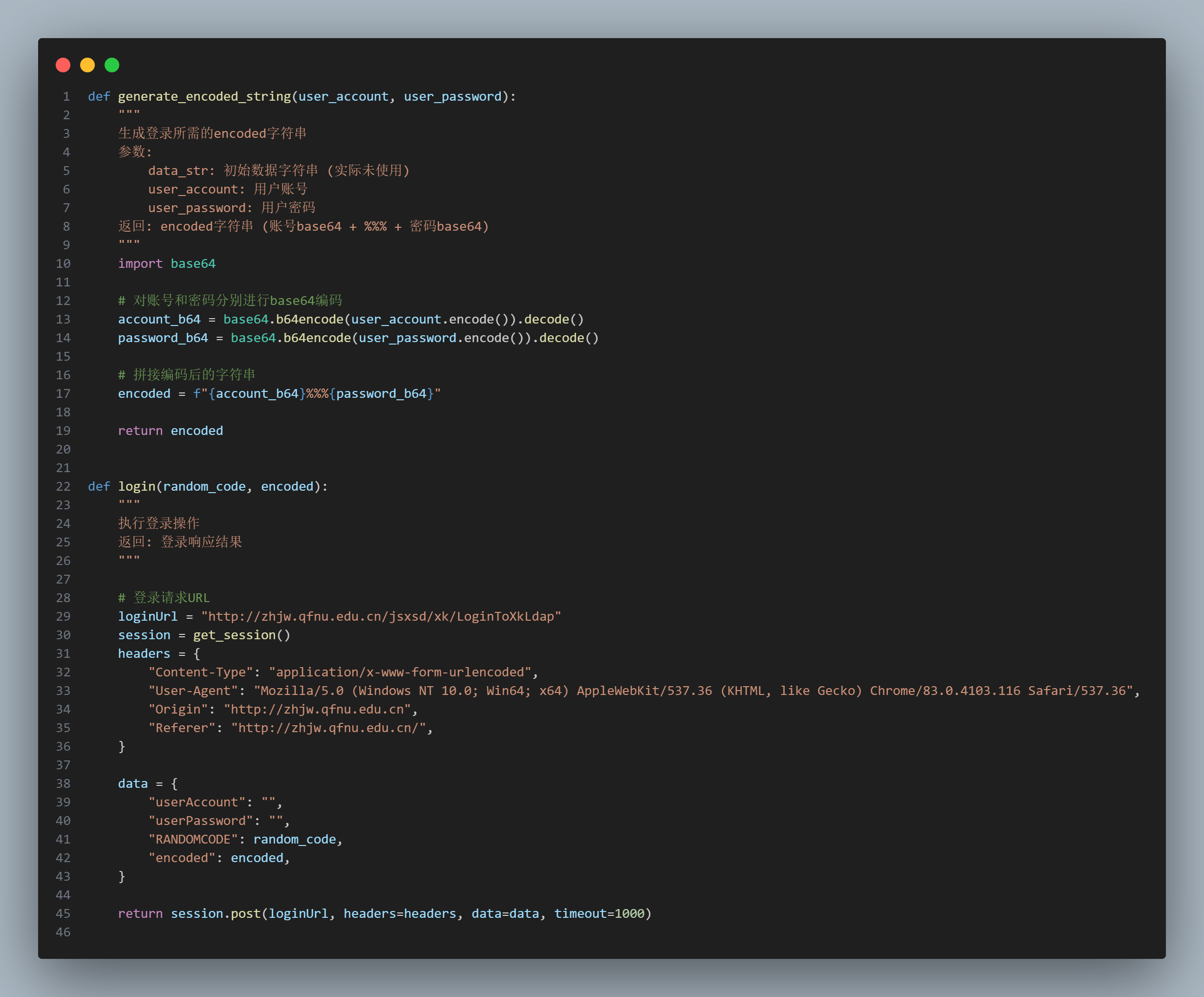
Task: Click return encoded on line 19
Action: click(170, 431)
